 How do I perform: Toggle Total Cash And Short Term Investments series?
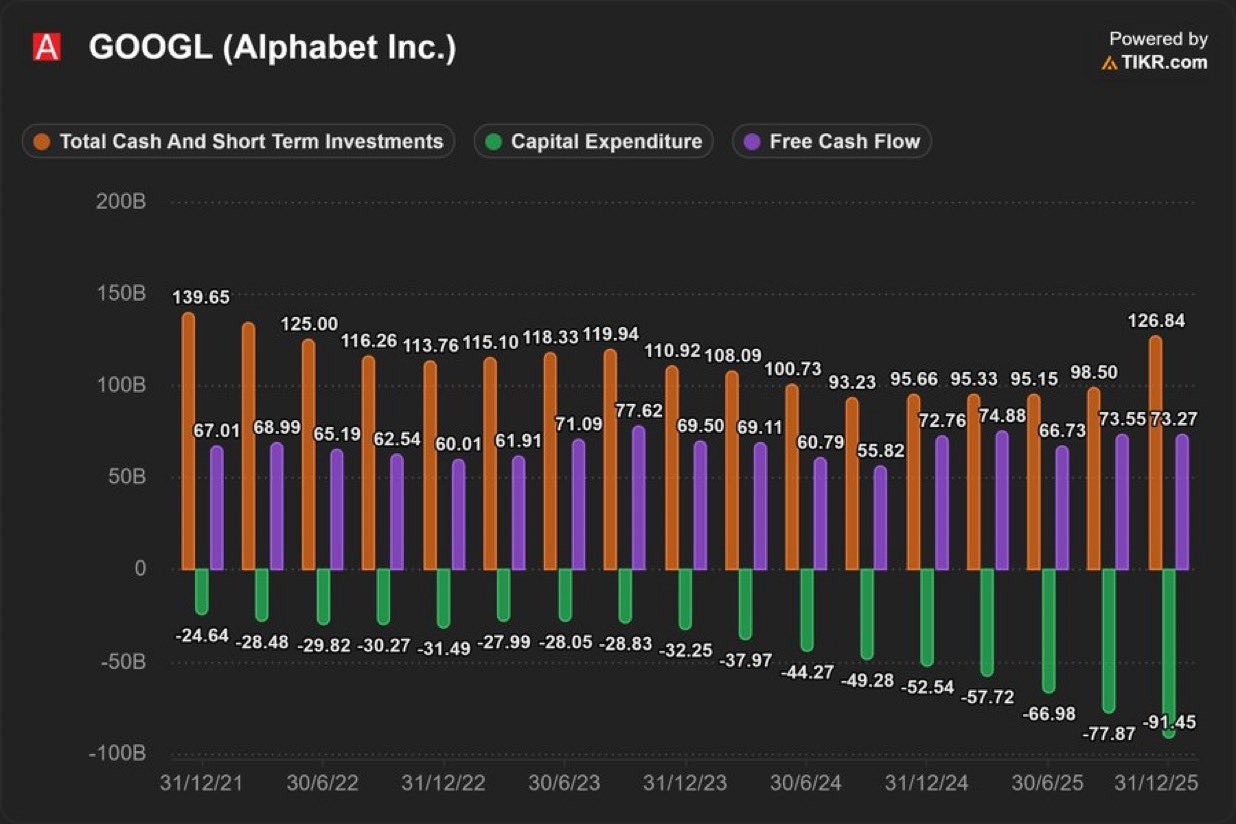pyautogui.click(x=251, y=142)
